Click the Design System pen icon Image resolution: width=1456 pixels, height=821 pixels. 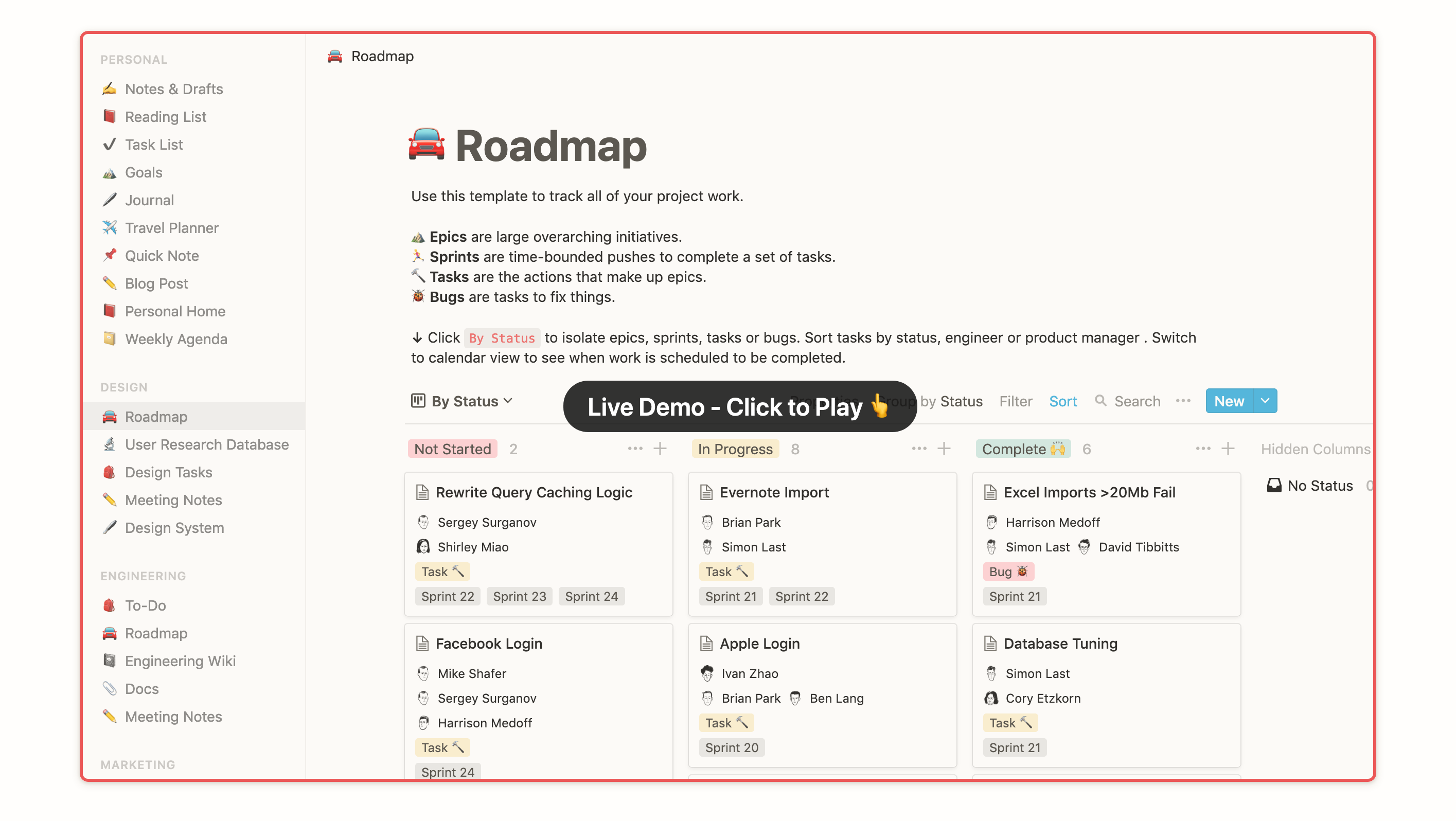click(110, 527)
